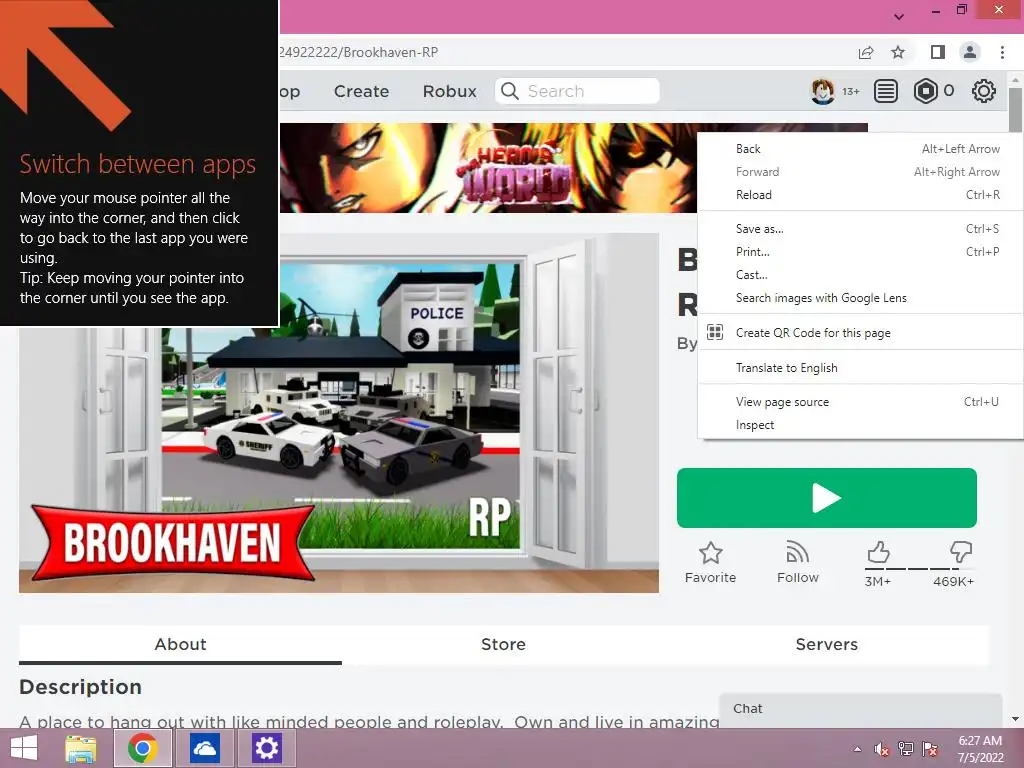This screenshot has height=768, width=1024.
Task: Show hidden tray icons arrow
Action: (x=857, y=750)
